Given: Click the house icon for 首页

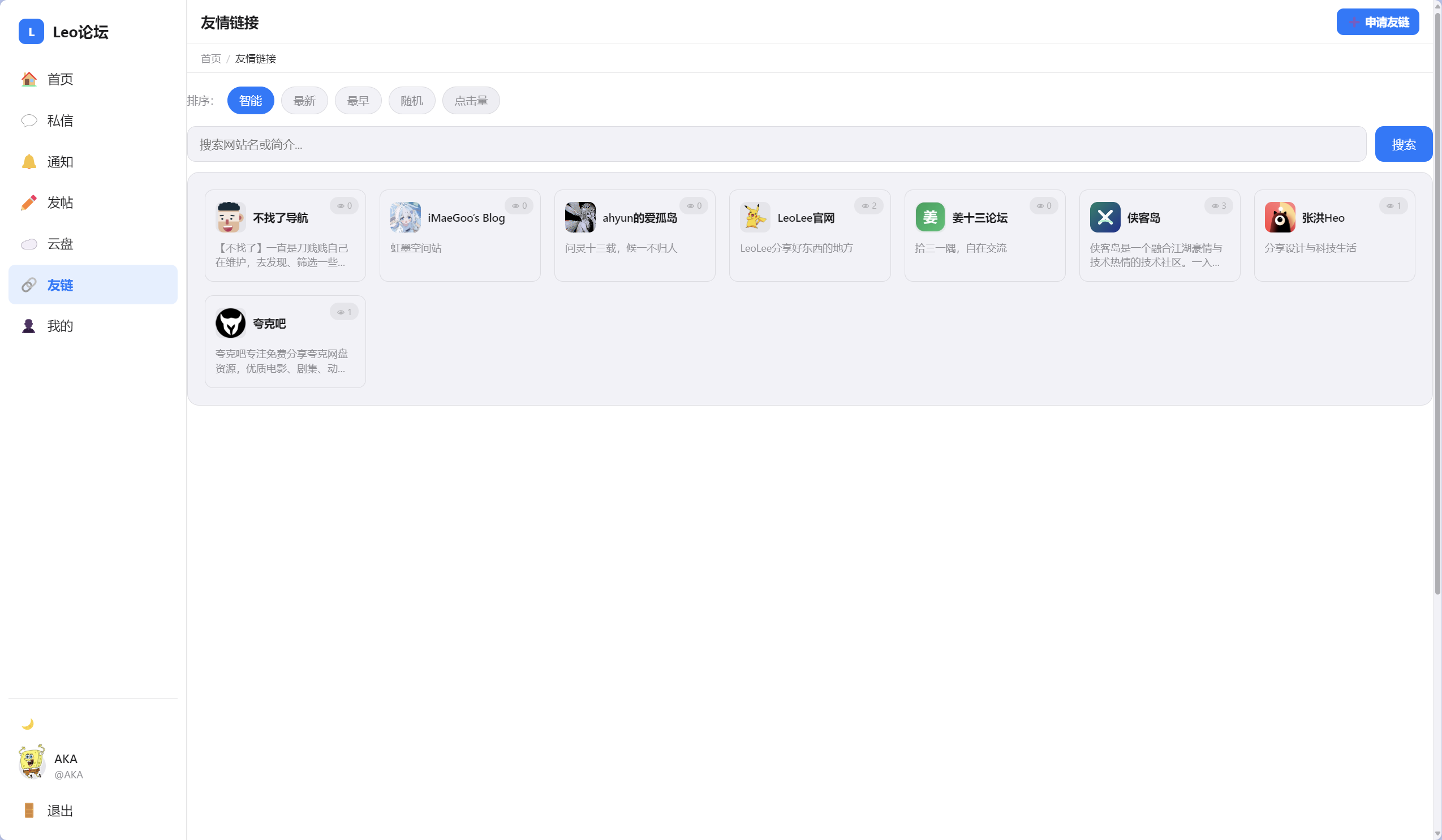Looking at the screenshot, I should click(29, 79).
